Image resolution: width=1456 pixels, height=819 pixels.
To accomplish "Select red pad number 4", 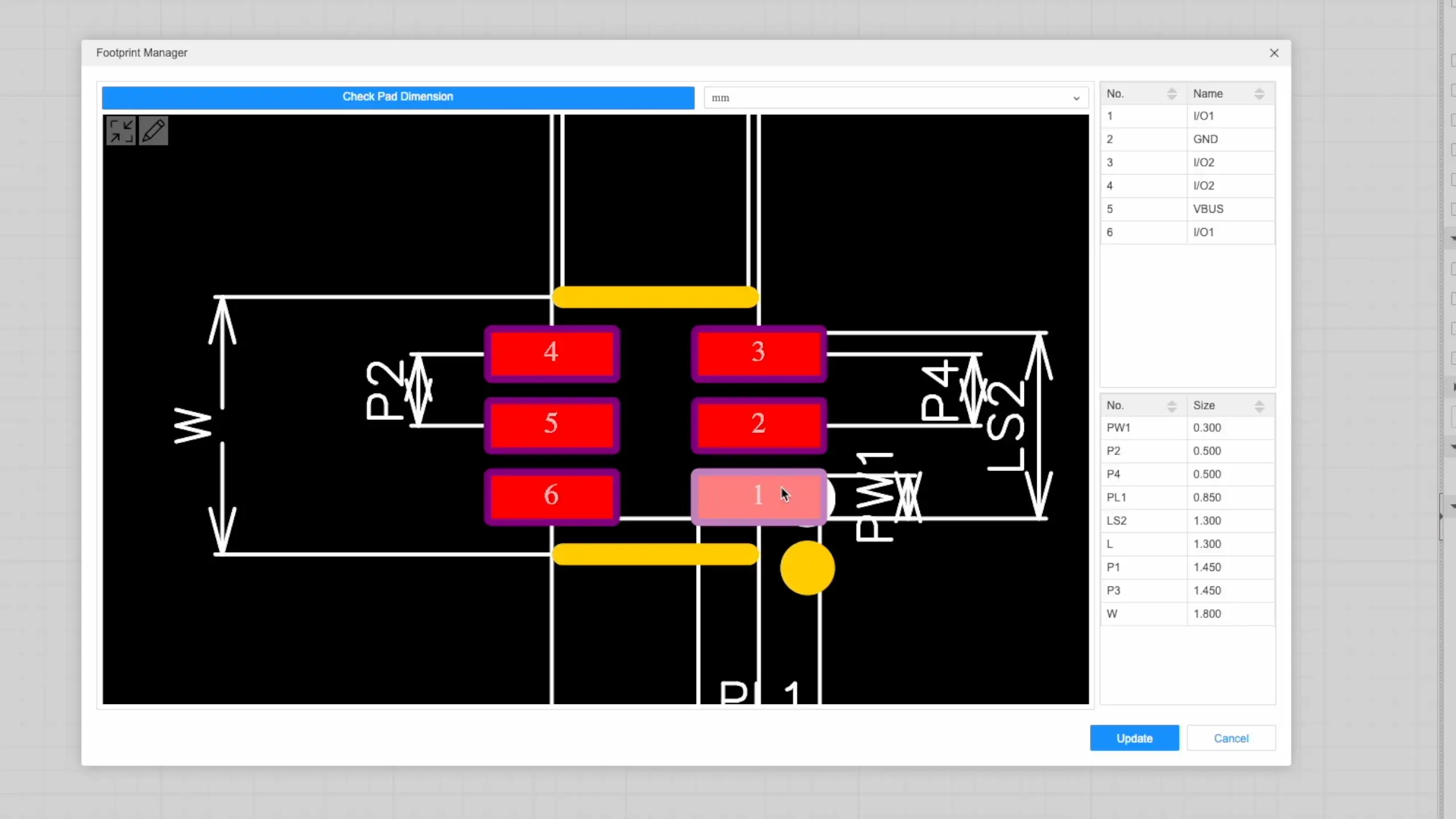I will 552,353.
